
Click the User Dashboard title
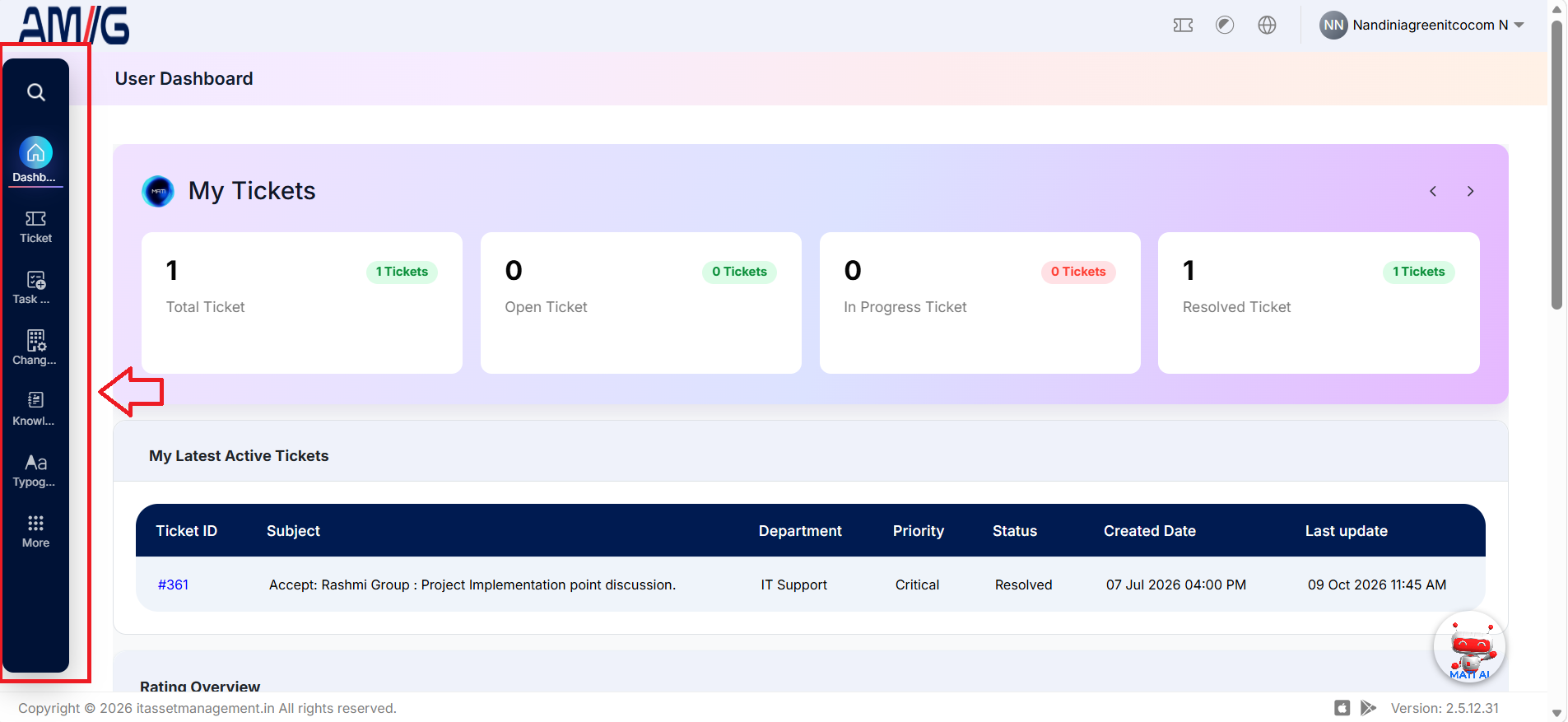[x=184, y=79]
